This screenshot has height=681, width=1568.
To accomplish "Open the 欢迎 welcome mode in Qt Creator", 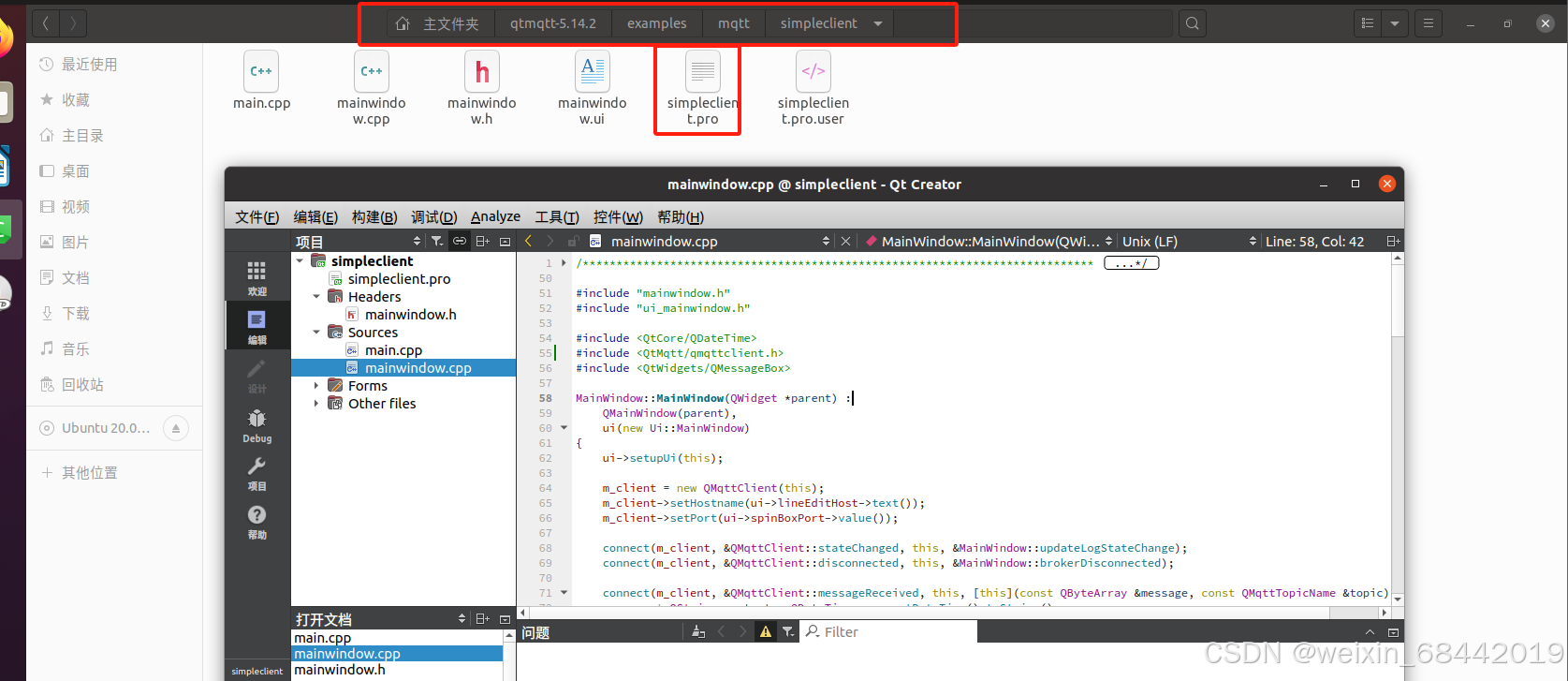I will pyautogui.click(x=256, y=277).
